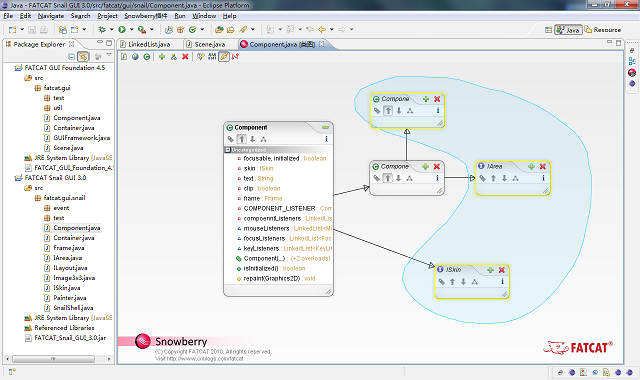Select Image3x3.java in Package Explorer
The height and width of the screenshot is (380, 640).
tap(74, 278)
